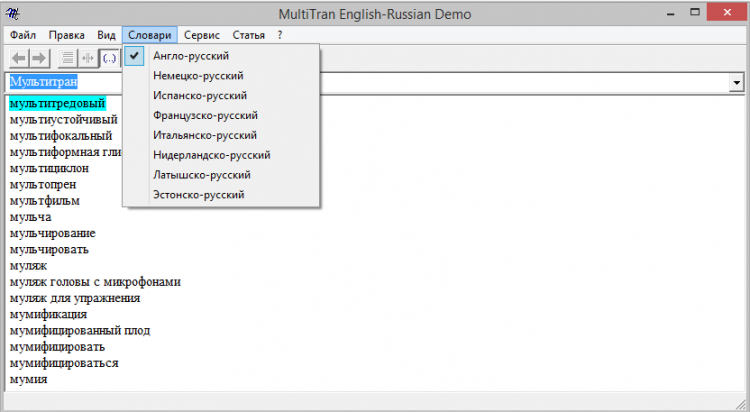
Task: Open the Сервис menu
Action: point(202,35)
